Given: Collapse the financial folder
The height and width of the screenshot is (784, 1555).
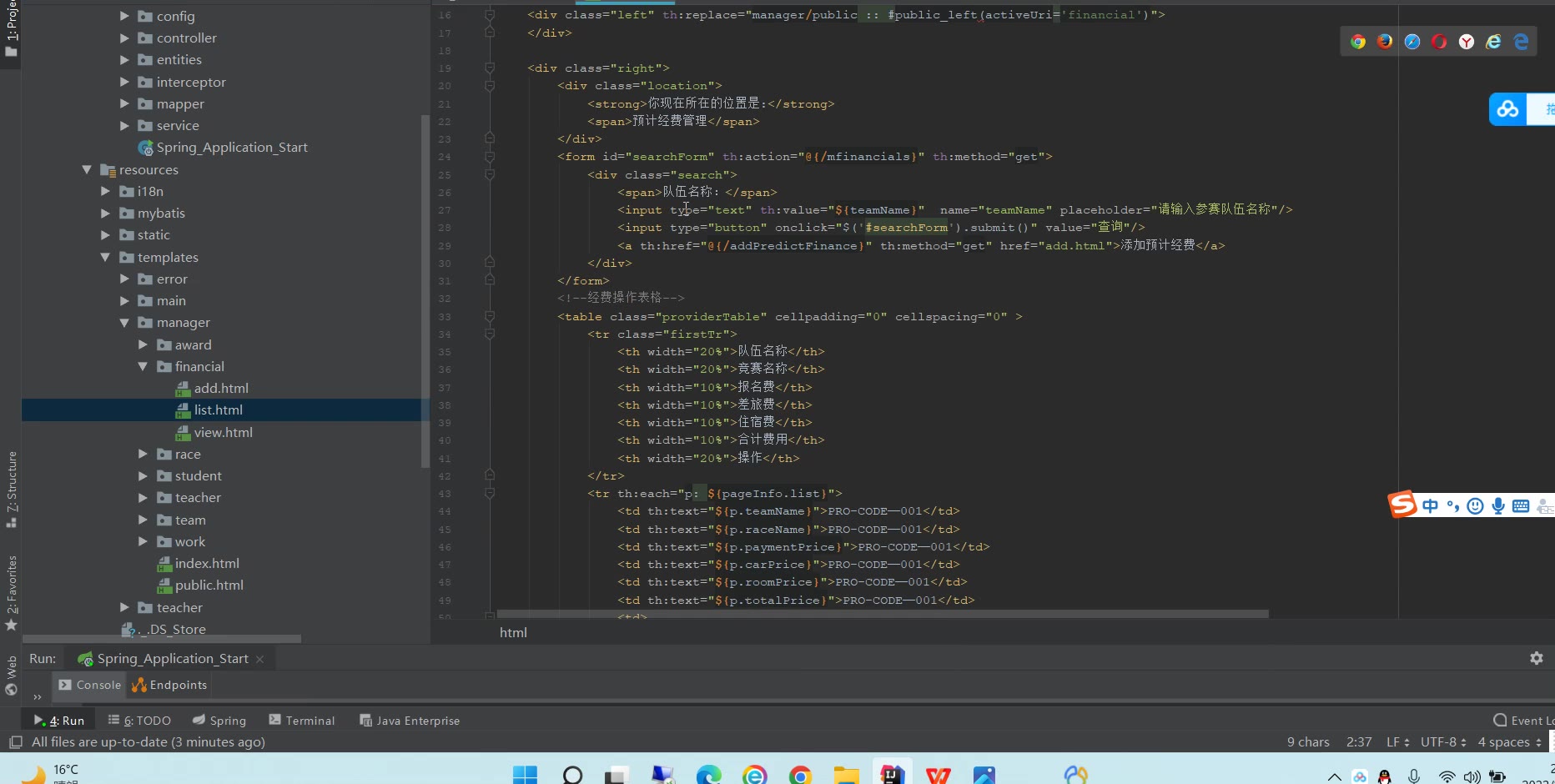Looking at the screenshot, I should coord(143,366).
